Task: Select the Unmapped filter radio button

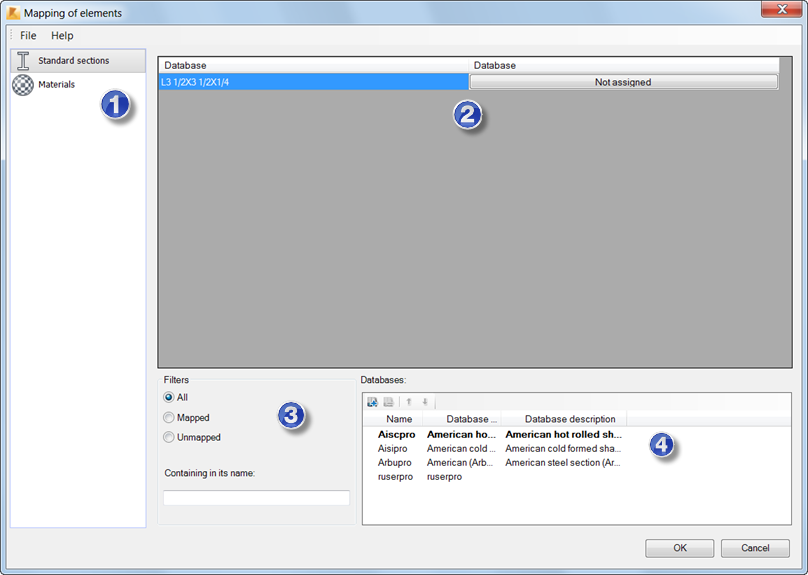Action: click(x=169, y=437)
